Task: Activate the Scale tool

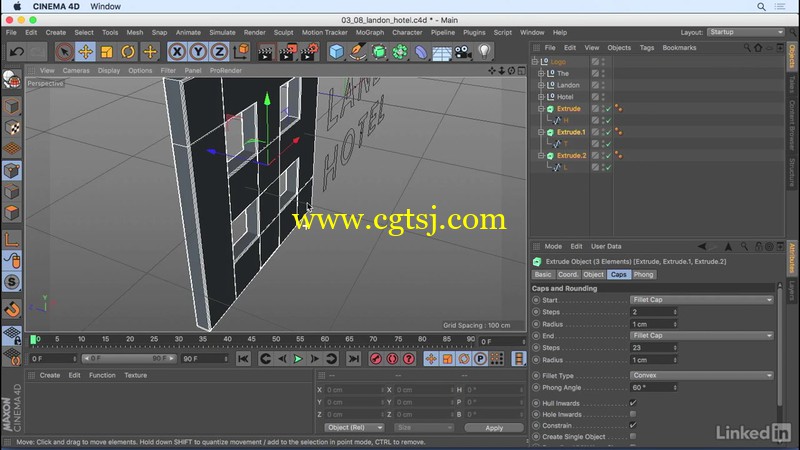Action: [107, 52]
